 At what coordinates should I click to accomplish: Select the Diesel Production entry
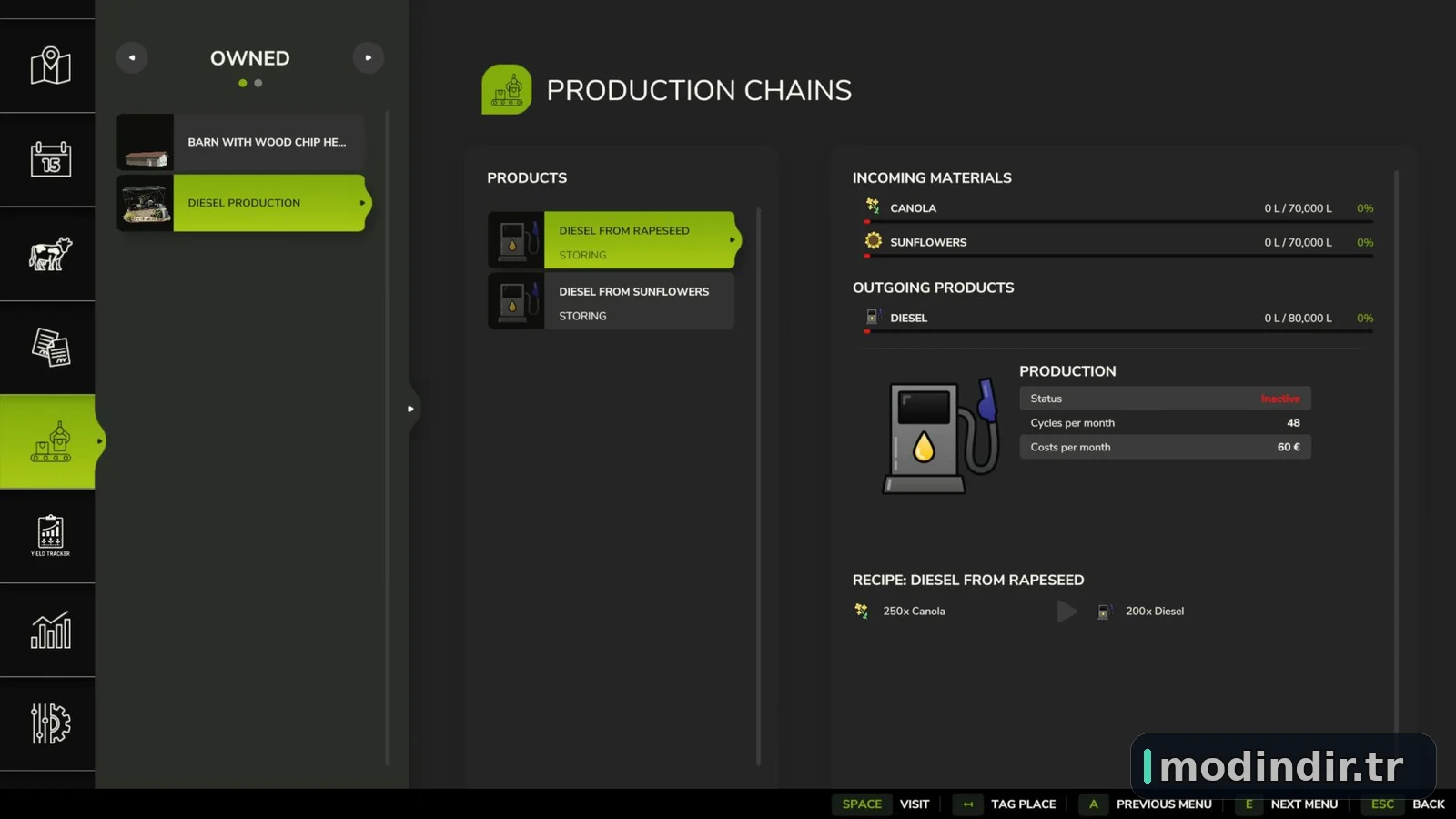(243, 203)
